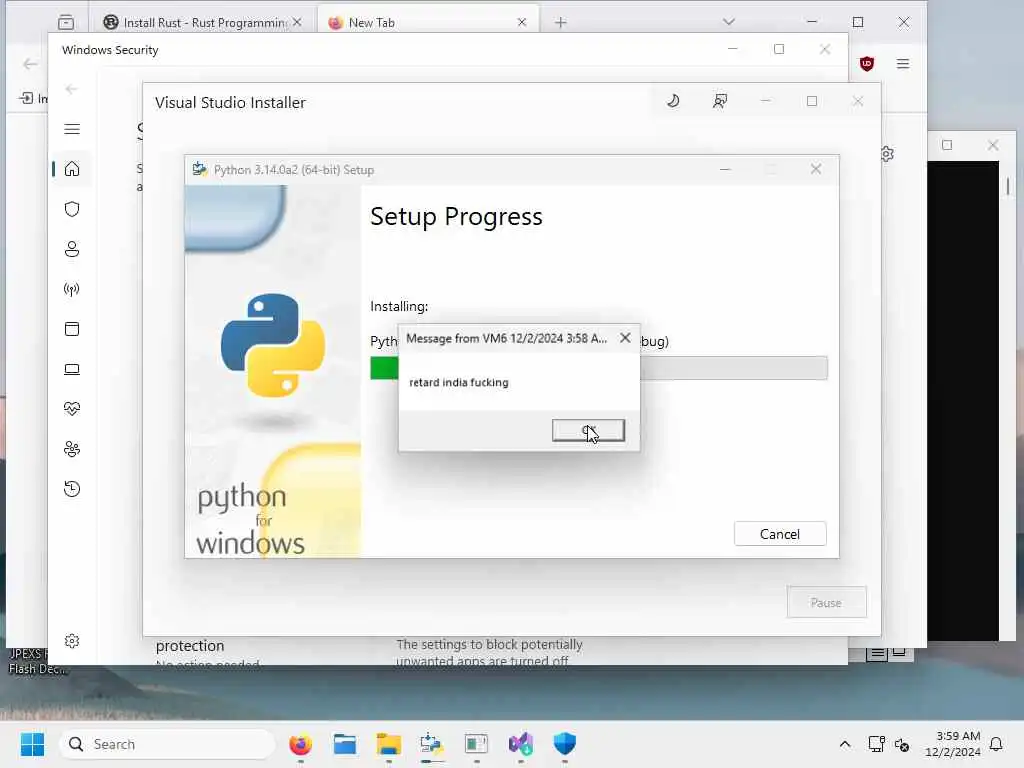Open Family options icon in Windows Security

pos(72,449)
